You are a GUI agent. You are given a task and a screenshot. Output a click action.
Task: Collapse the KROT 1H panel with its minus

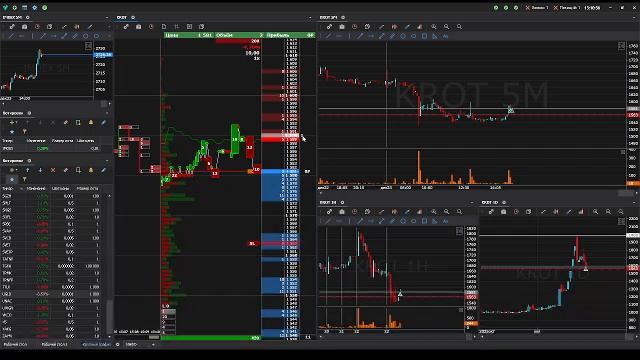[x=472, y=202]
